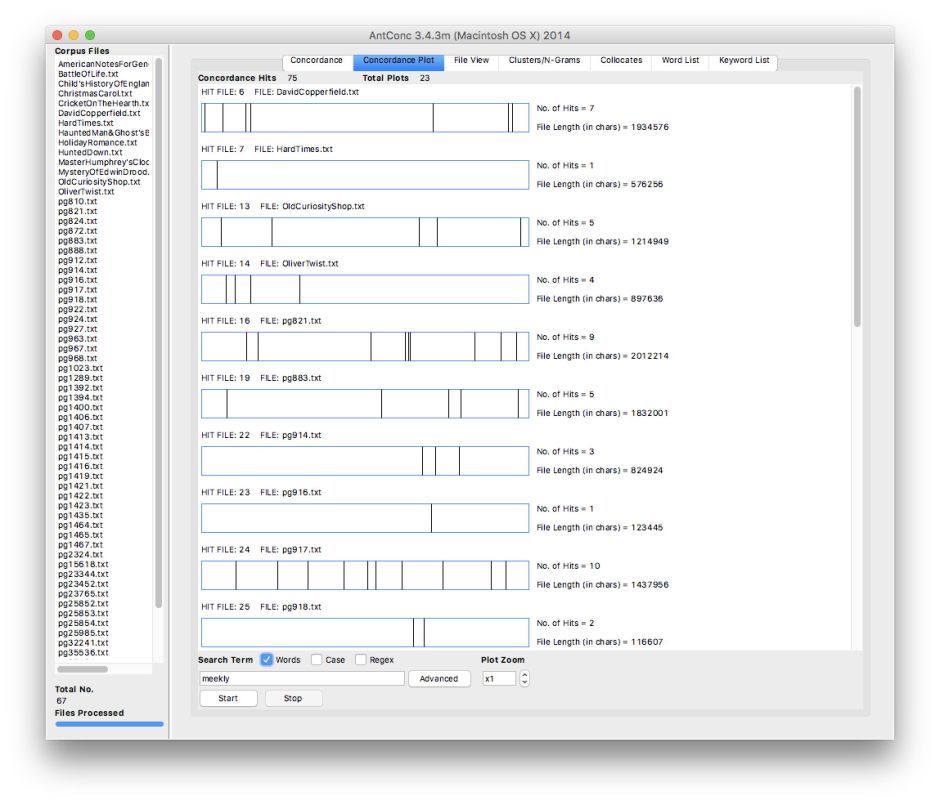Click the search term field containing meekly
The image size is (940, 805).
point(302,679)
